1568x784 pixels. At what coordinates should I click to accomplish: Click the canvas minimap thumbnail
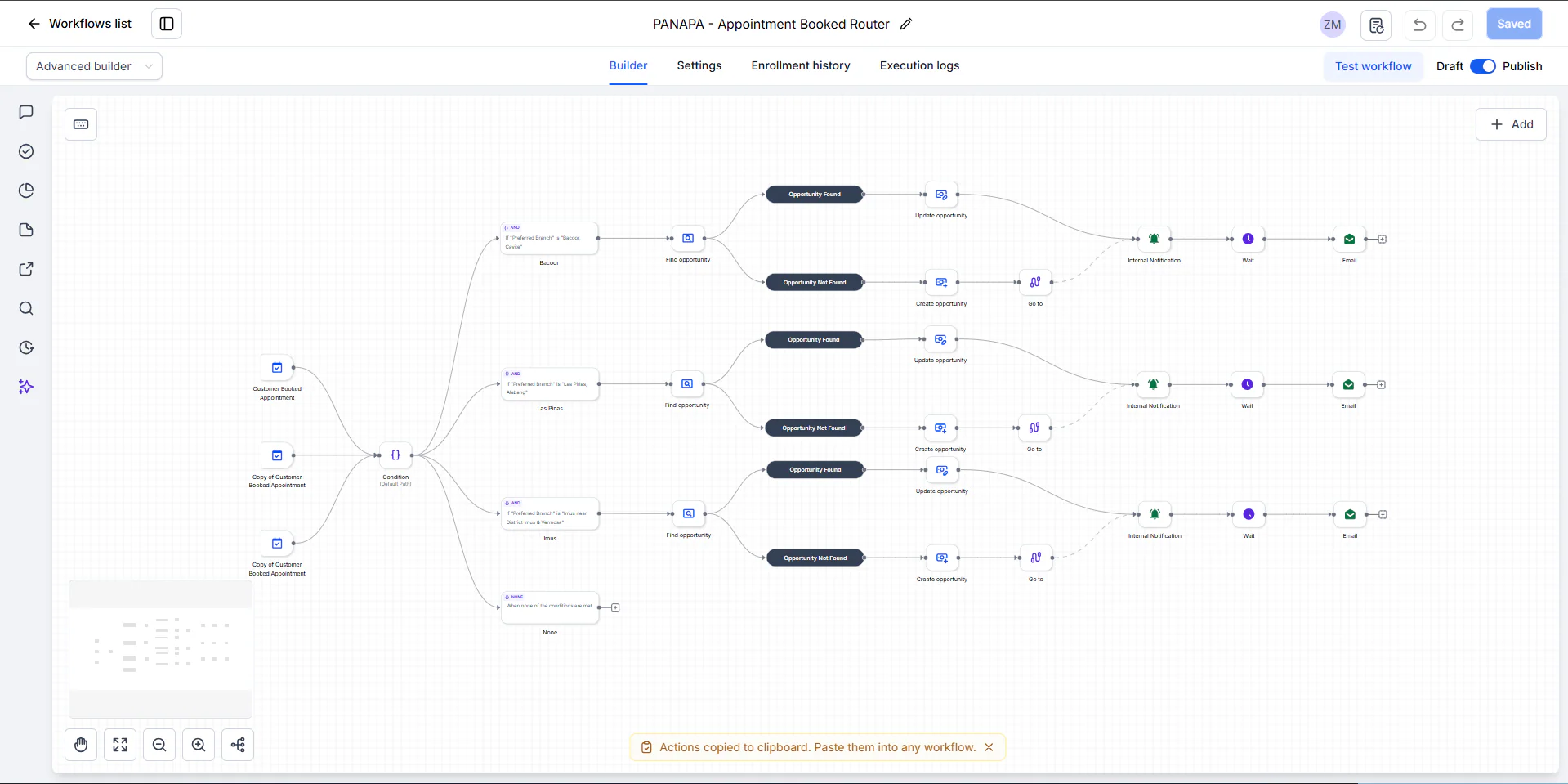pos(160,649)
